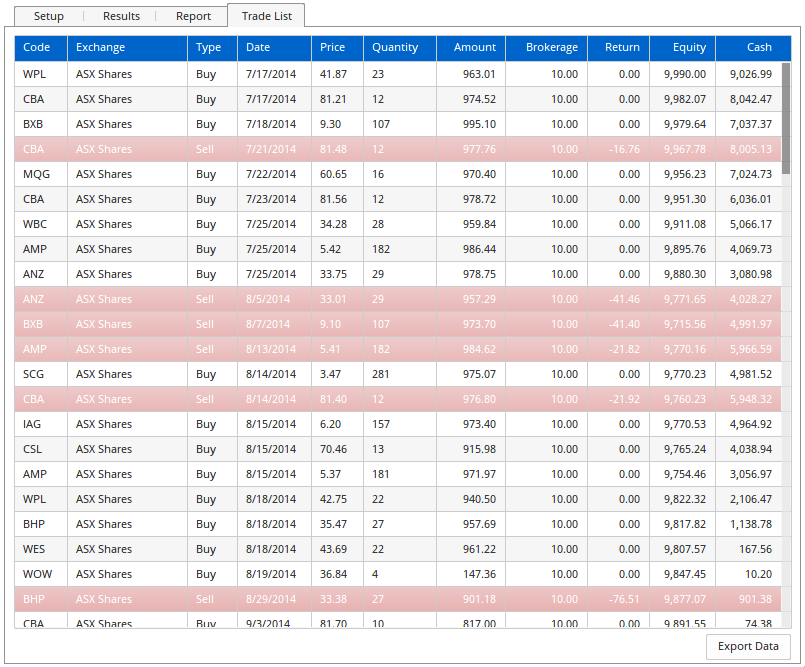The width and height of the screenshot is (805, 667).
Task: Select the cash cell 10.20
Action: pos(749,574)
